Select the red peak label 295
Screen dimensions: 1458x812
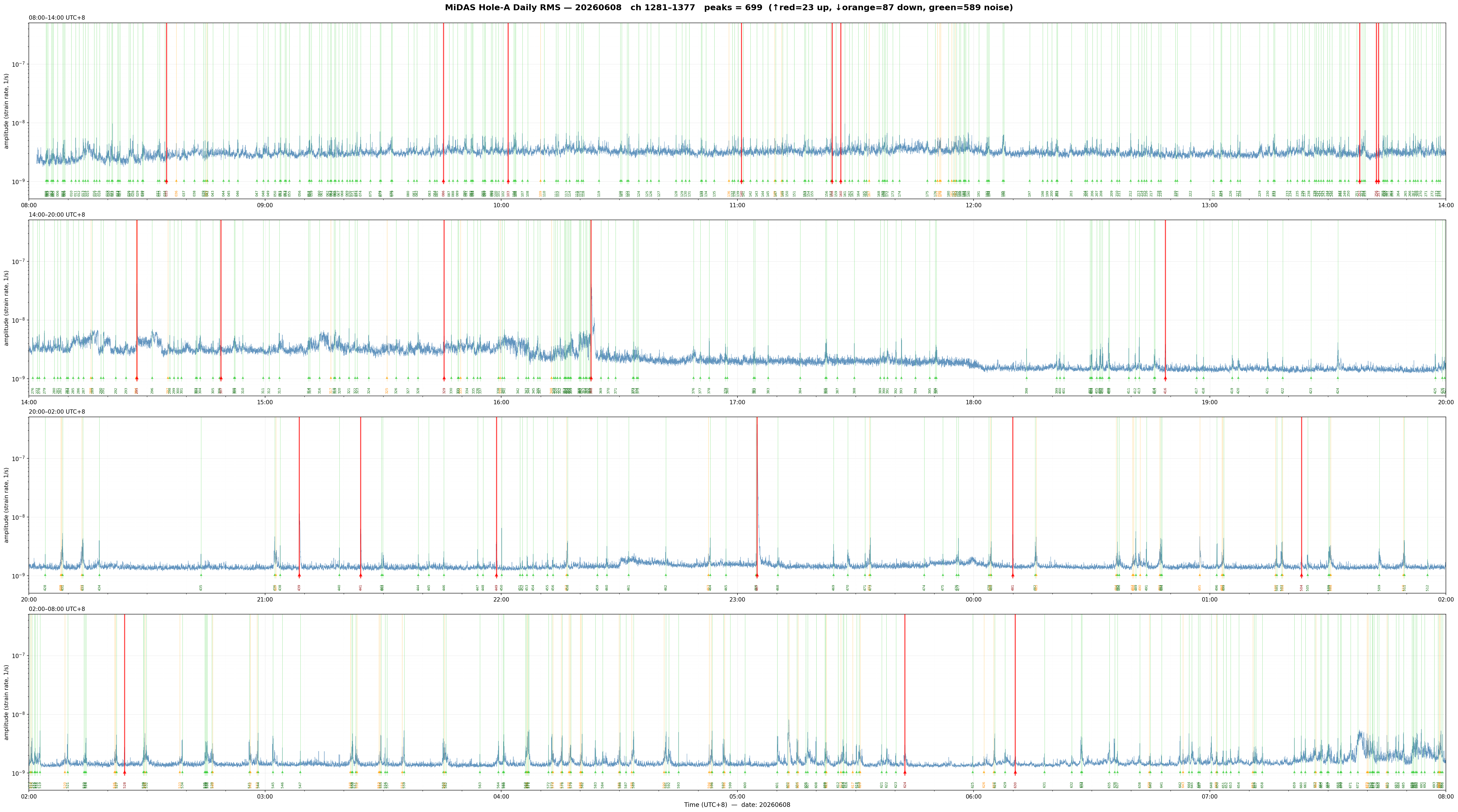(137, 391)
